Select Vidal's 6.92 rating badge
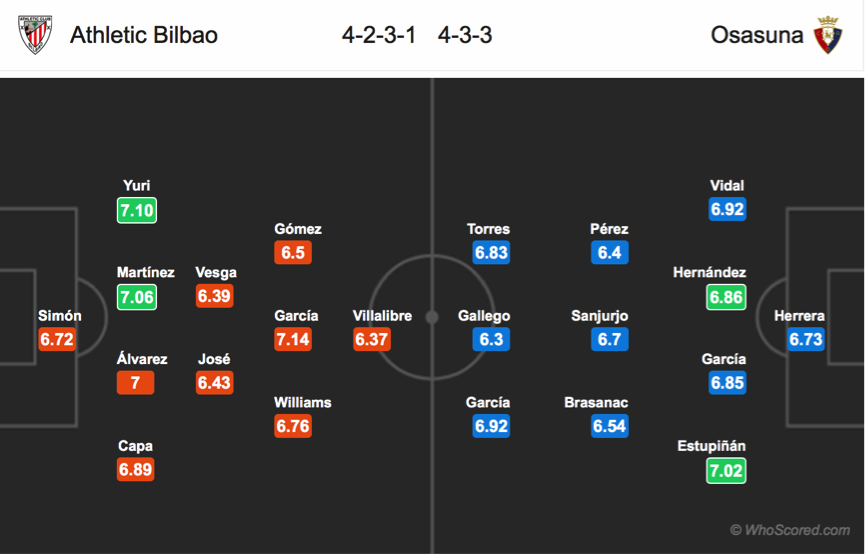The image size is (865, 554). coord(728,209)
